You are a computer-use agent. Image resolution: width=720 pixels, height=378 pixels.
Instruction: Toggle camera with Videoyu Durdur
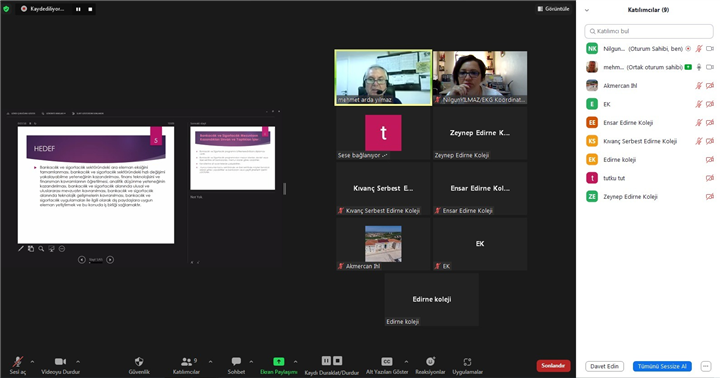point(60,362)
